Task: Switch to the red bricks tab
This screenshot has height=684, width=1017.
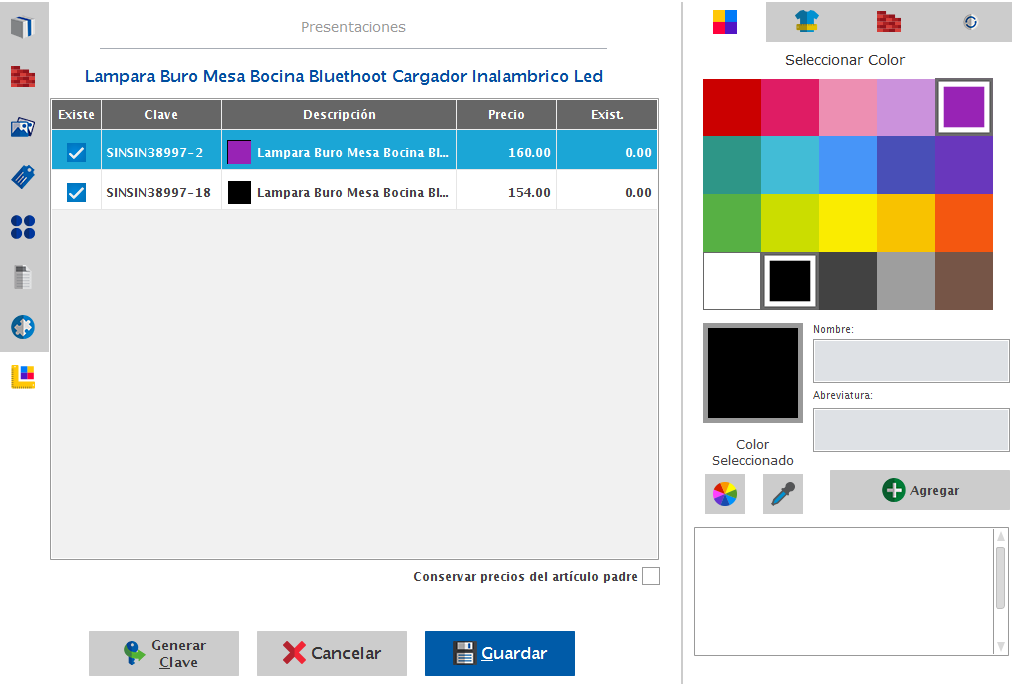Action: pyautogui.click(x=889, y=22)
